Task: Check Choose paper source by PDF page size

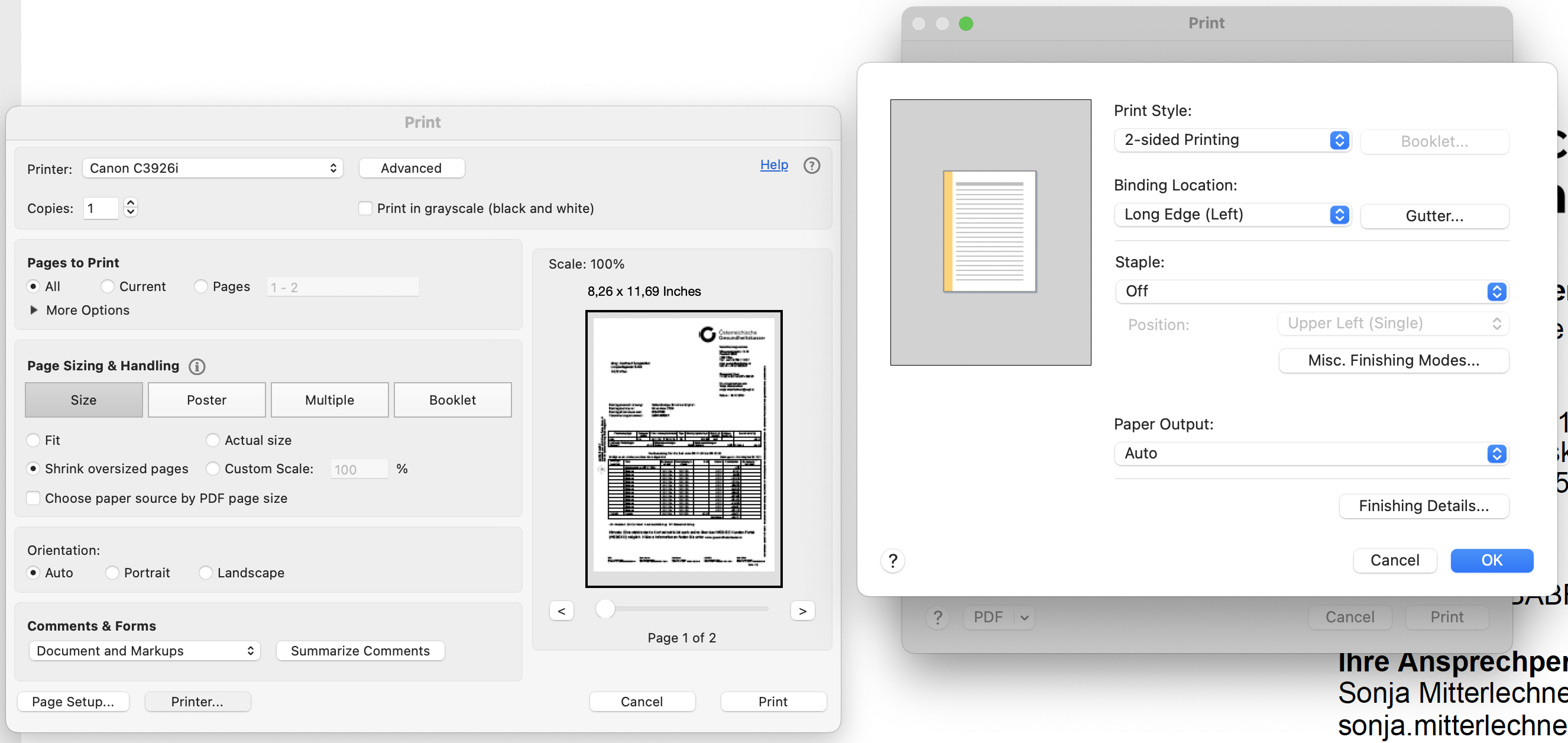Action: pyautogui.click(x=34, y=498)
